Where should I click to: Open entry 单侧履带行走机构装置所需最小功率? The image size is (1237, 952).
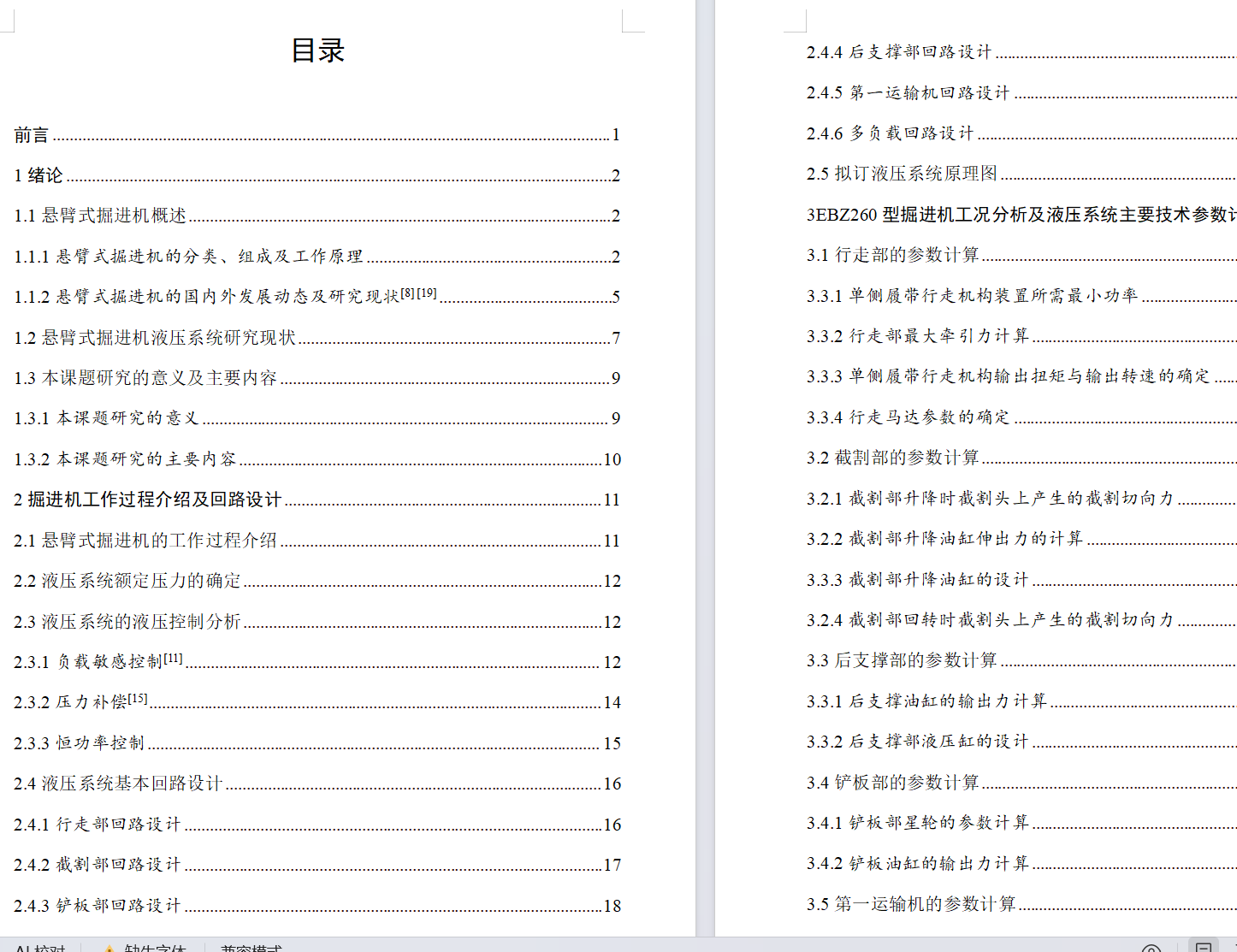coord(1021,296)
